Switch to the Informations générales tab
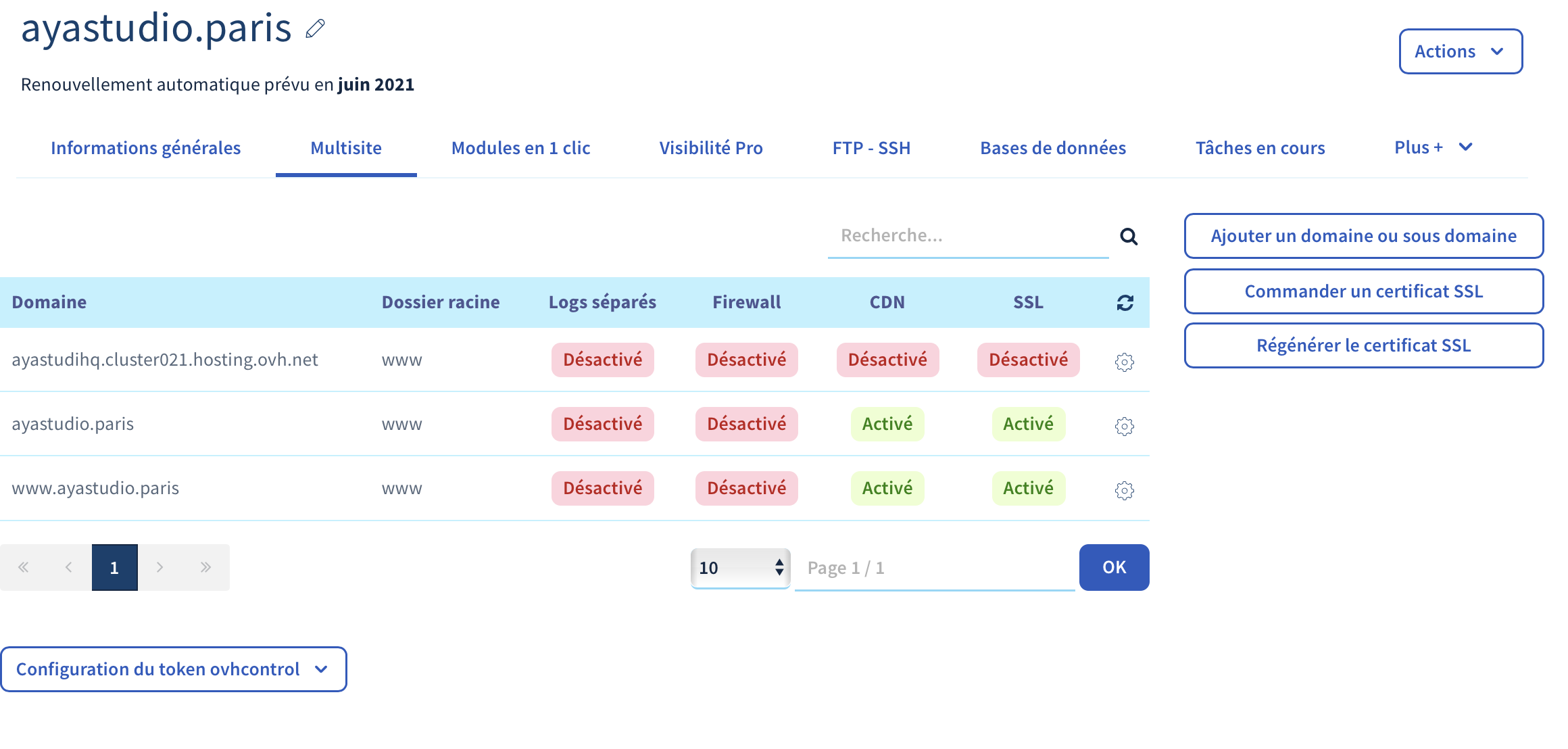Viewport: 1568px width, 749px height. (145, 148)
